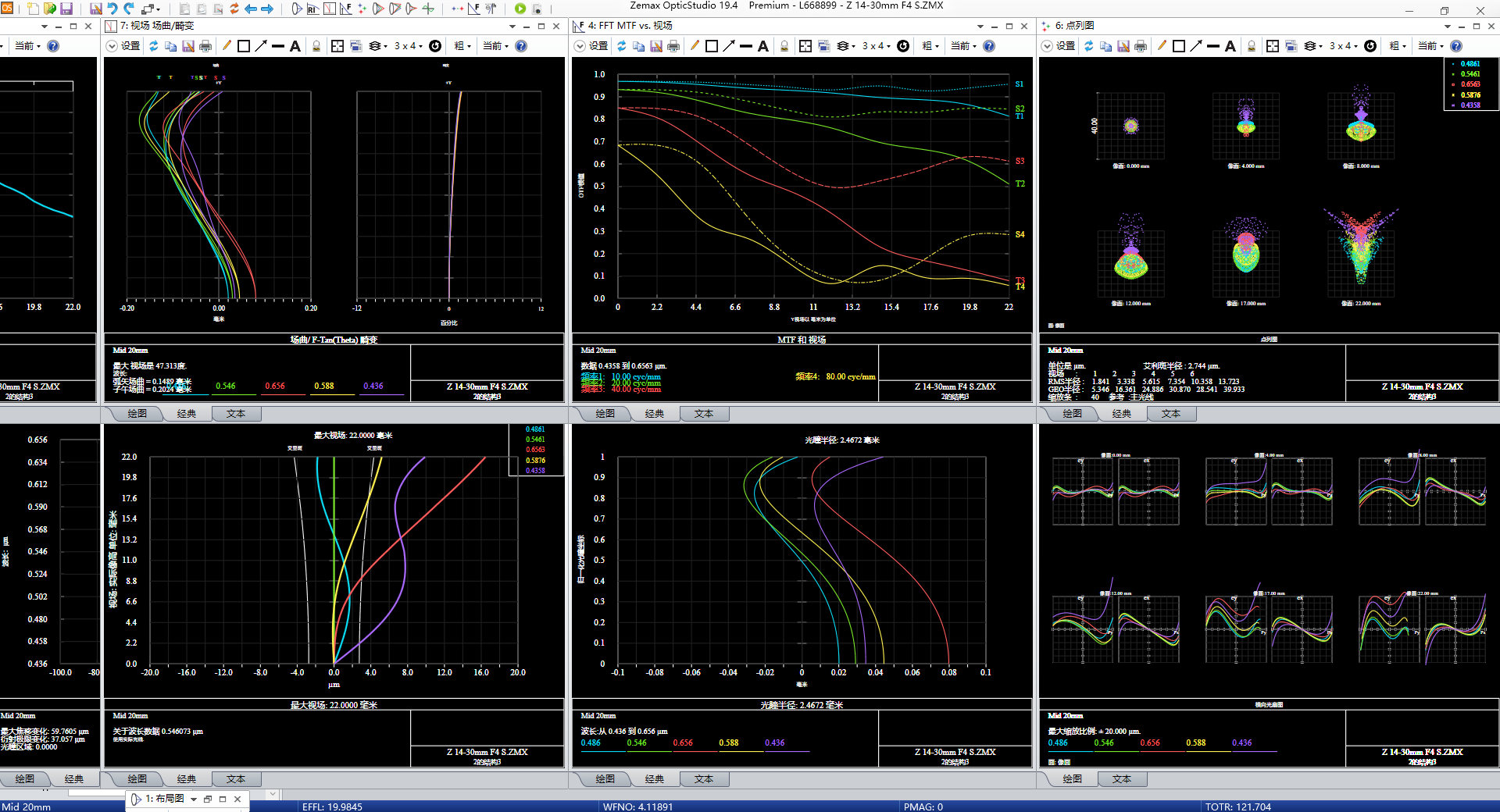Toggle the lock icon in FFT MTF window
The height and width of the screenshot is (812, 1500).
coord(784,46)
